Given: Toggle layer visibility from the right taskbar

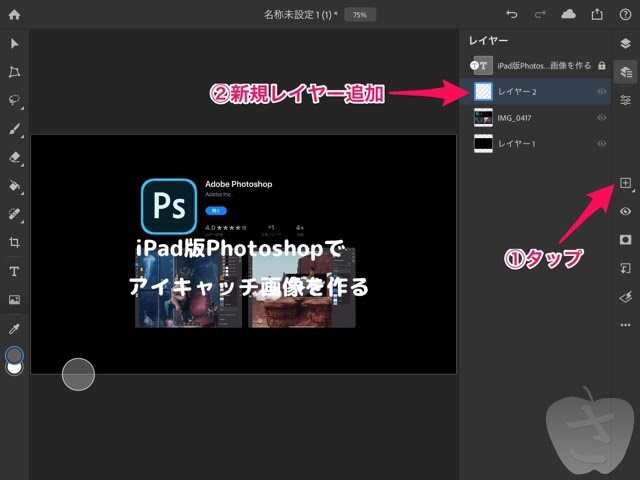Looking at the screenshot, I should click(625, 211).
